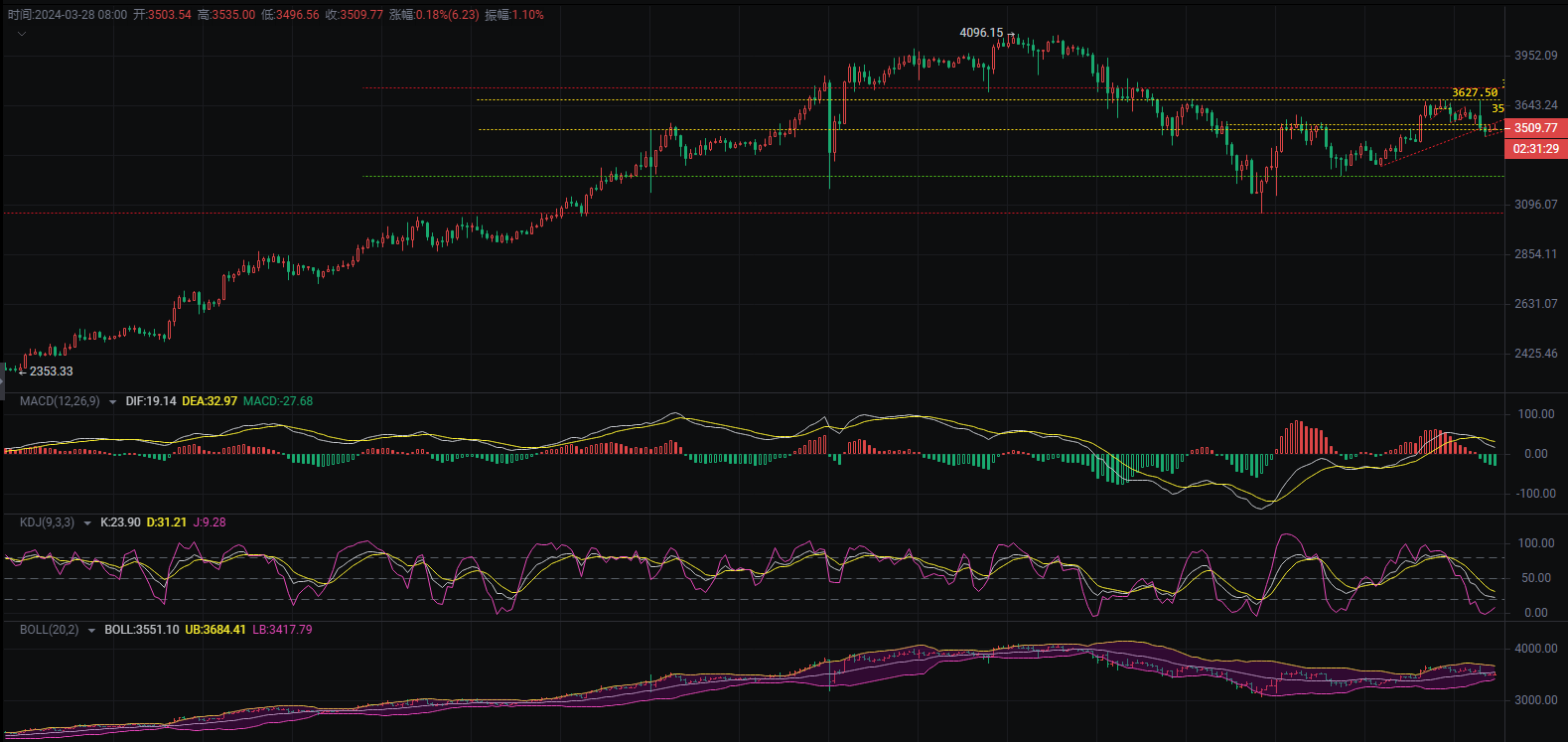
Task: Click the countdown timer 02:31:29 label
Action: tap(1535, 149)
